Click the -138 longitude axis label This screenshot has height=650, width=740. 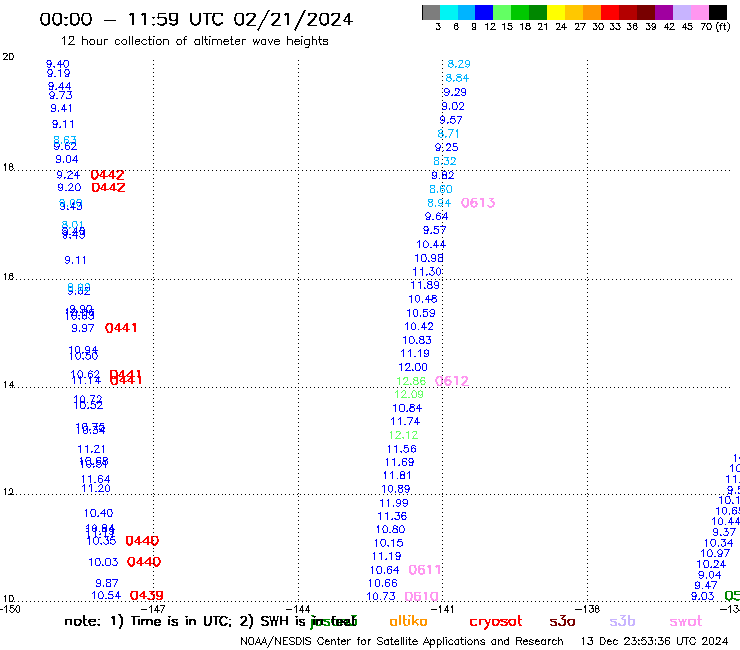588,609
